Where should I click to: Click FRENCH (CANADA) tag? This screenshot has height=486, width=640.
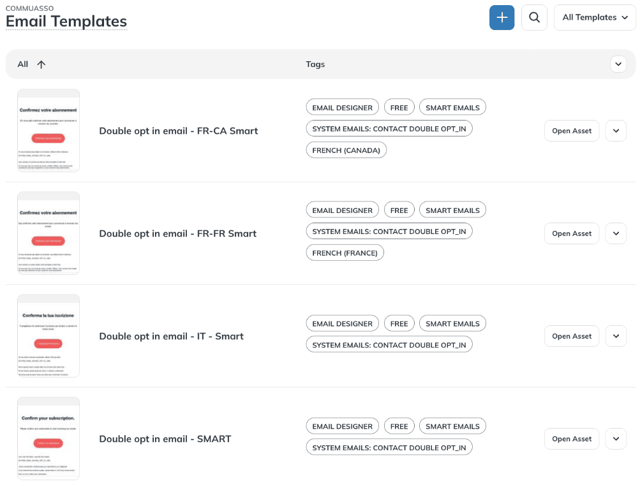tap(346, 150)
